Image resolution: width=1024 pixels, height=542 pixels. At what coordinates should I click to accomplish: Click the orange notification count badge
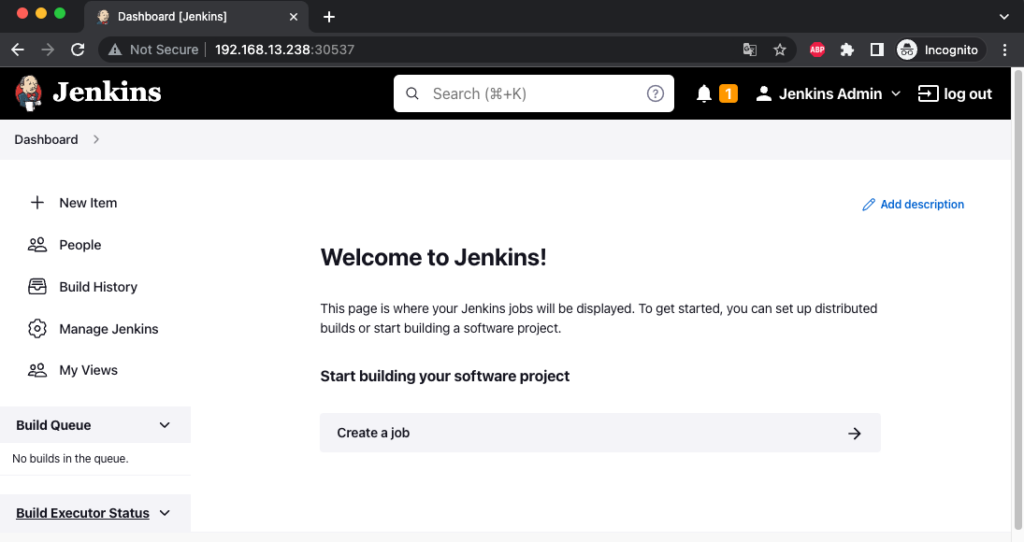[x=728, y=93]
